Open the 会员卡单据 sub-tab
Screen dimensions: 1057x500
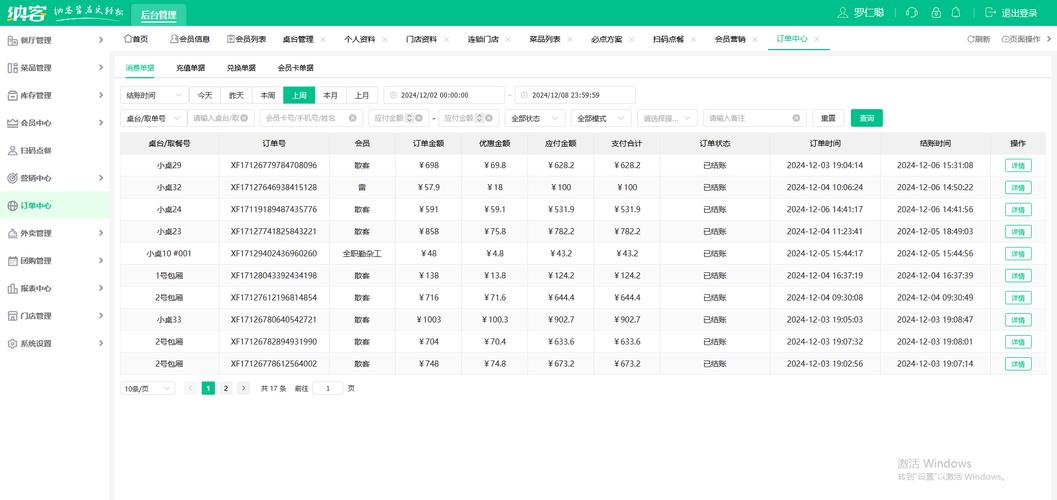(x=295, y=68)
